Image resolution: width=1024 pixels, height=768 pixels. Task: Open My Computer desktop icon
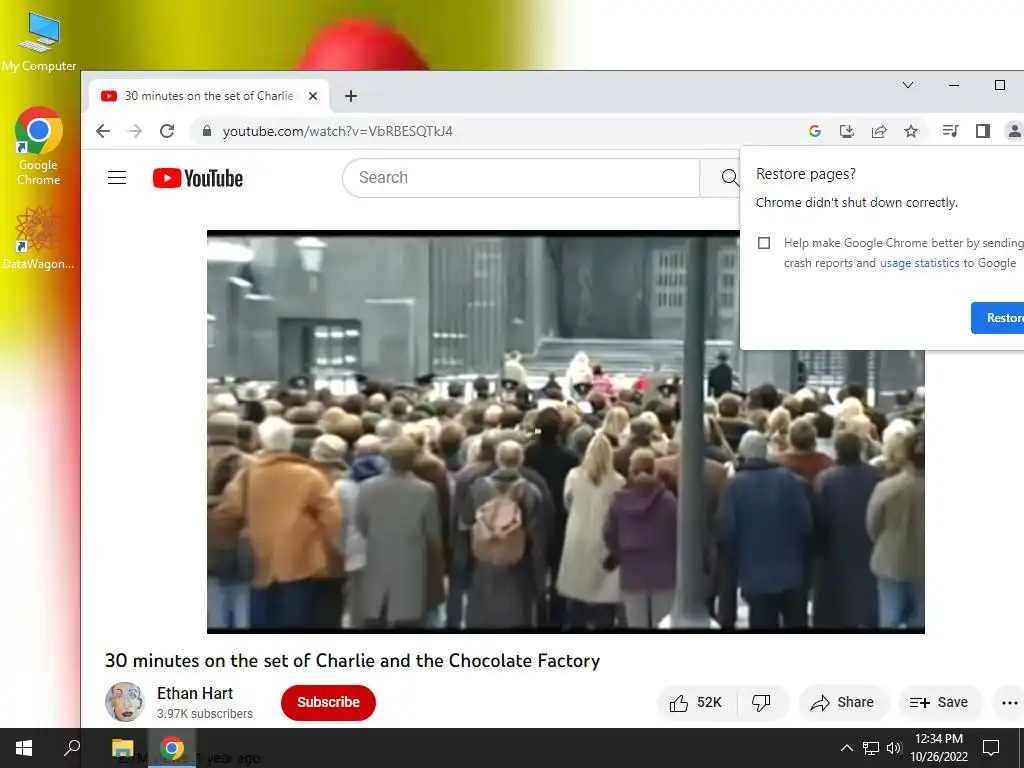click(39, 40)
